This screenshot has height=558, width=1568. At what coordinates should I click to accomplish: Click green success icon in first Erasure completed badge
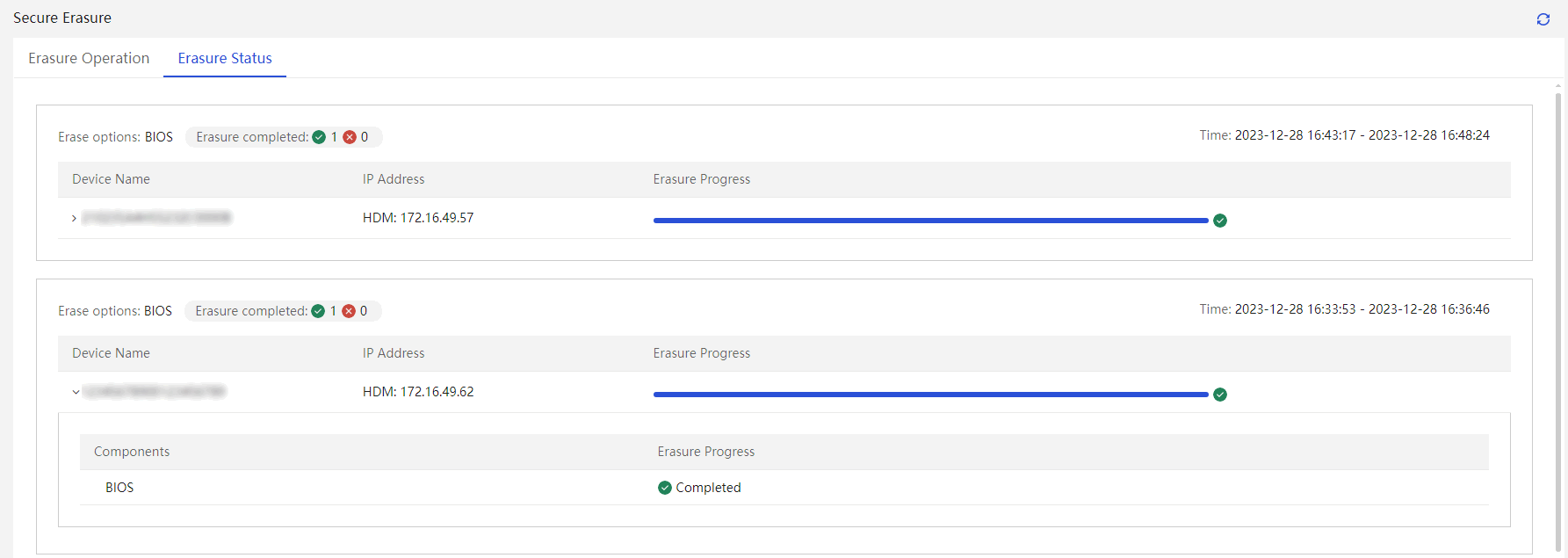point(319,137)
